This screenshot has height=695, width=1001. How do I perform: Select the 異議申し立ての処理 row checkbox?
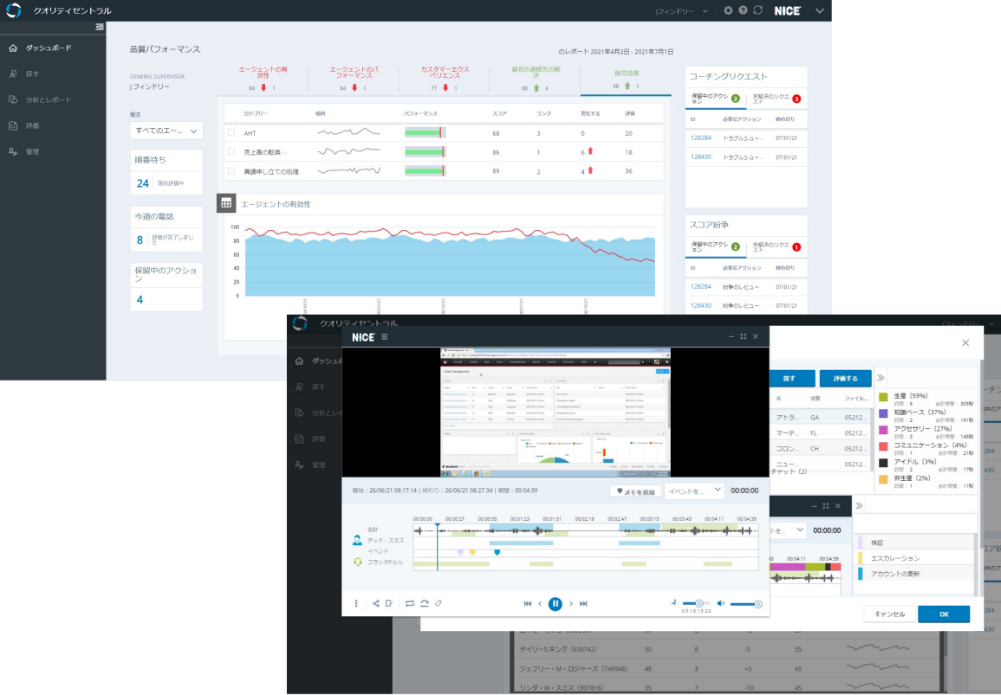(x=232, y=171)
